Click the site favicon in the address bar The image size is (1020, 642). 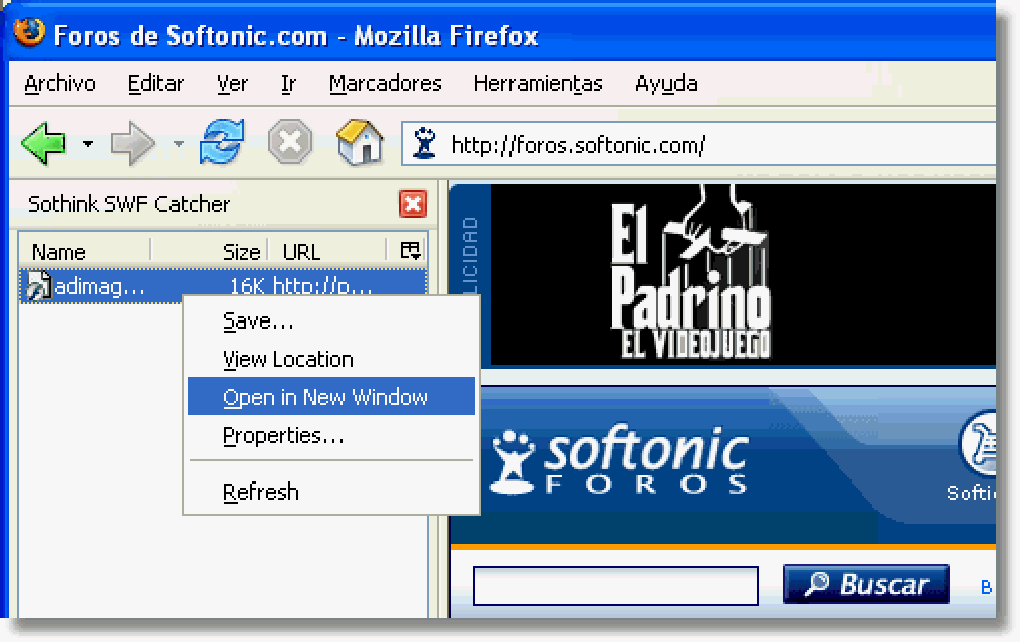tap(425, 143)
